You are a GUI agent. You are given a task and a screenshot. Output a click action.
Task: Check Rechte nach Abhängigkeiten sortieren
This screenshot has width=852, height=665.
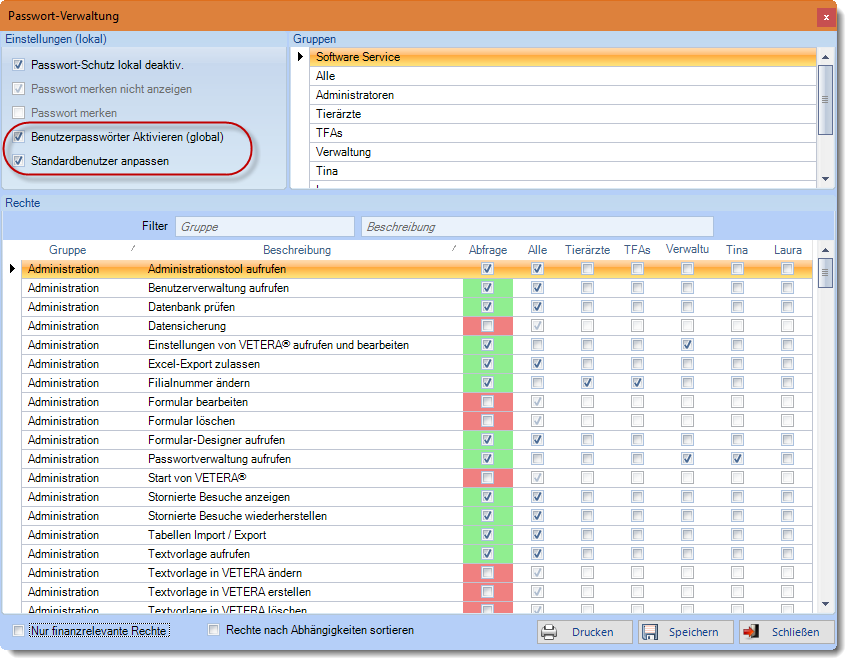coord(213,631)
